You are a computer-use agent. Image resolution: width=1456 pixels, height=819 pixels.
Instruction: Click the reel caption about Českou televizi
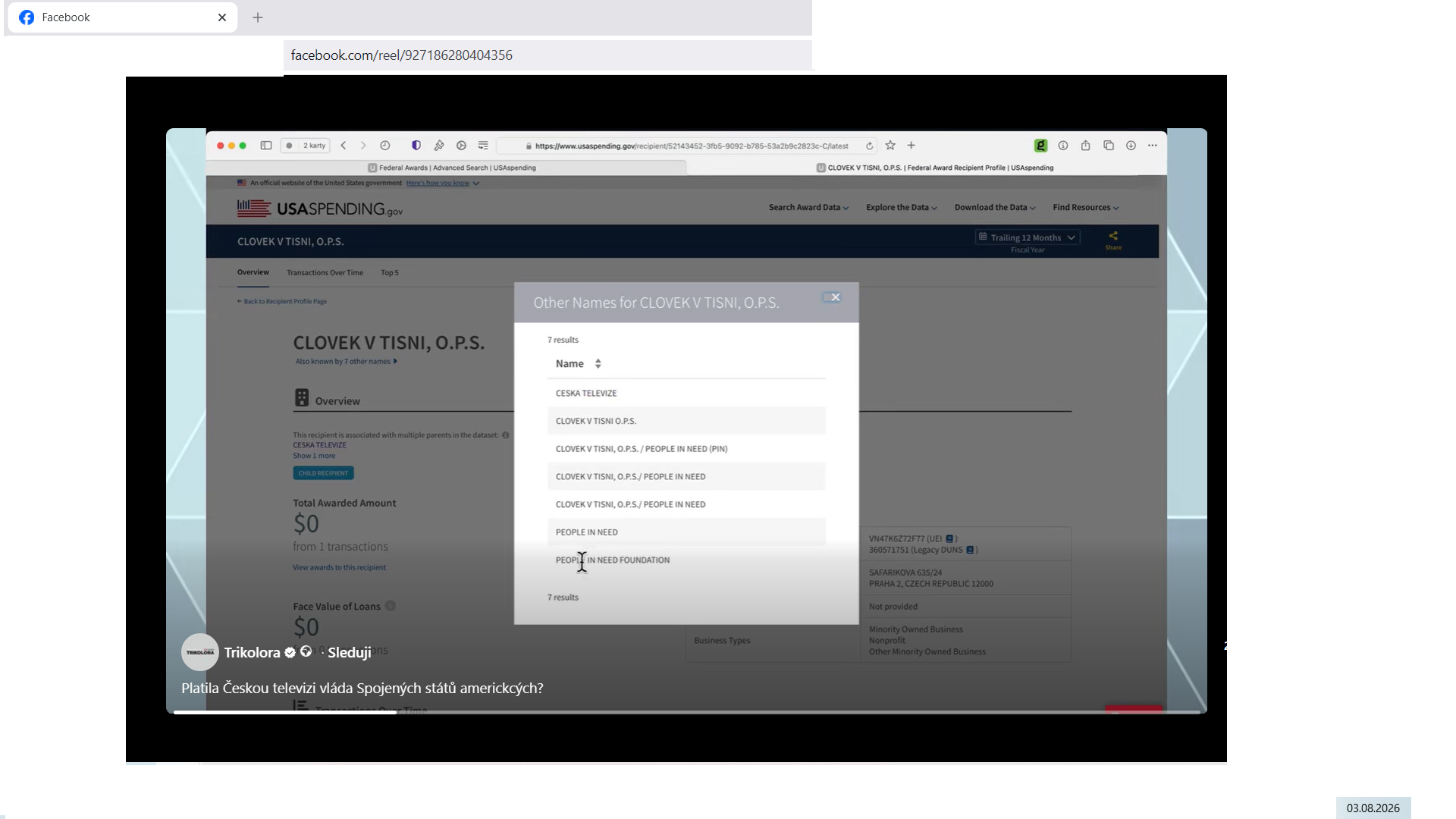(362, 688)
